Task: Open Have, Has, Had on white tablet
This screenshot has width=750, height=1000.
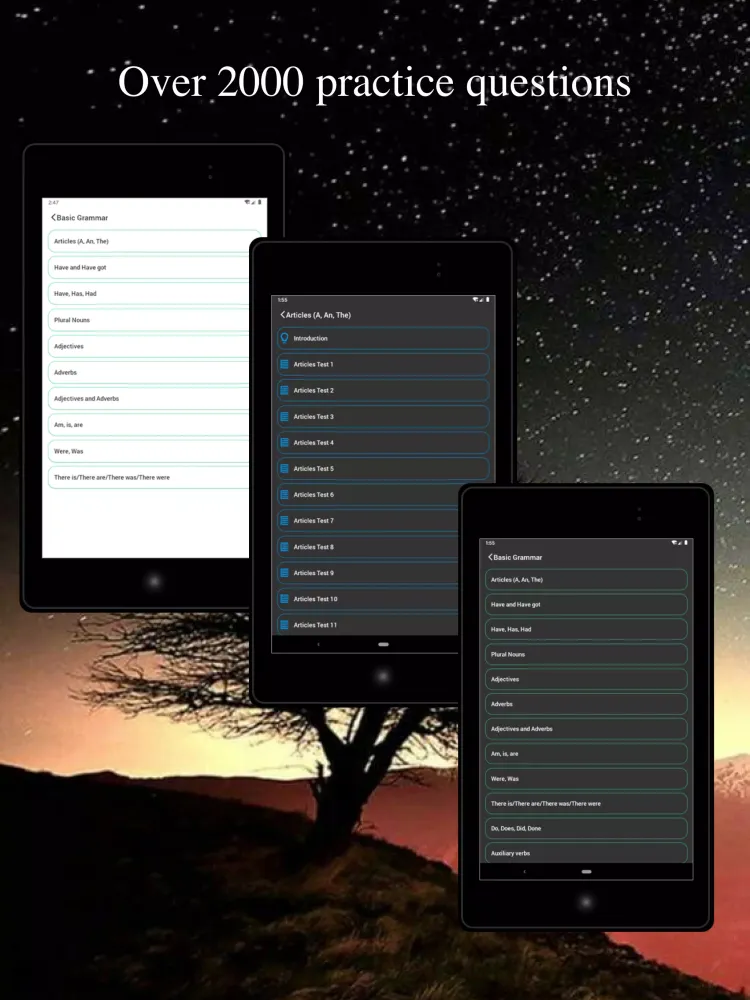Action: pos(149,293)
